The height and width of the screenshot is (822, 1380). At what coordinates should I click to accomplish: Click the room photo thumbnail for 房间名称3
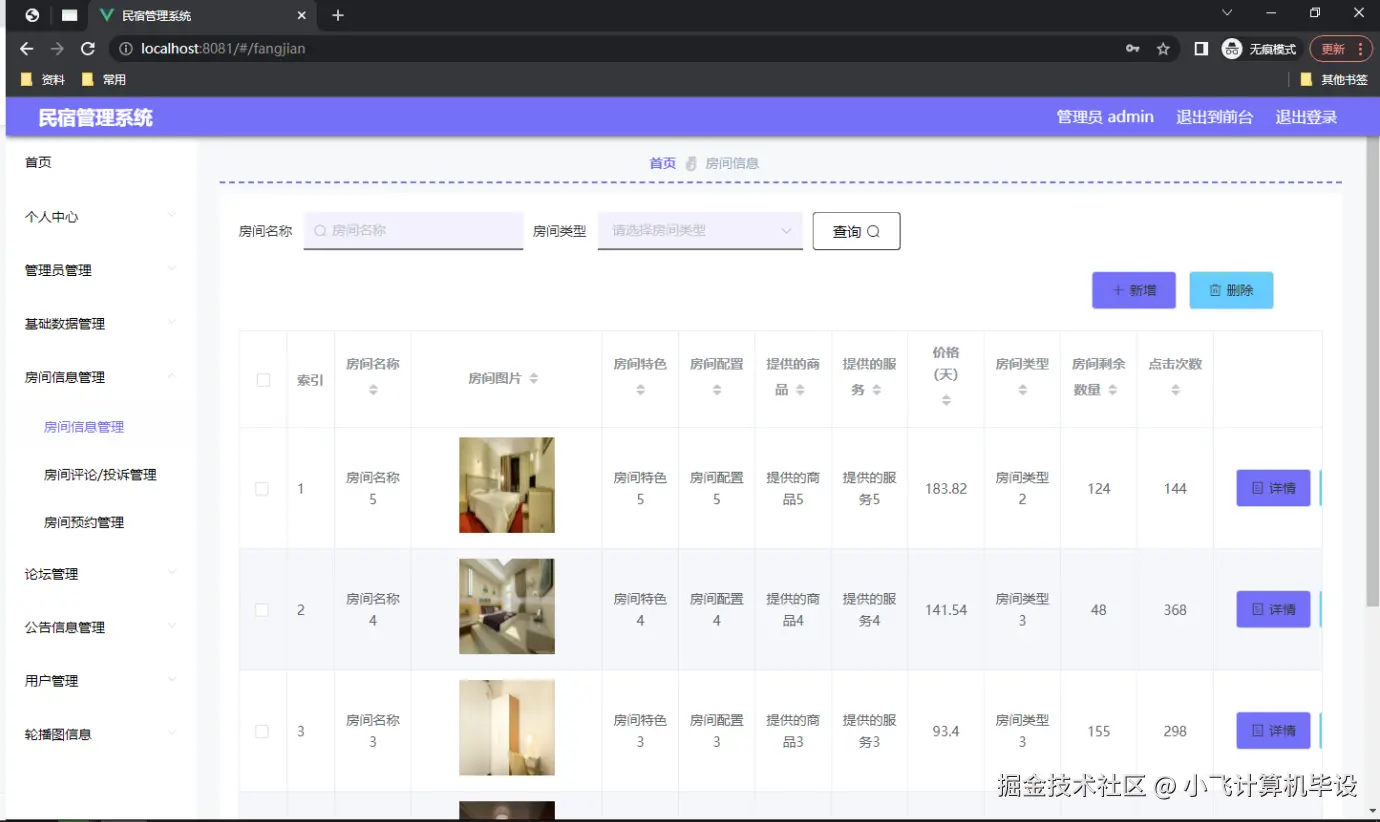click(507, 728)
